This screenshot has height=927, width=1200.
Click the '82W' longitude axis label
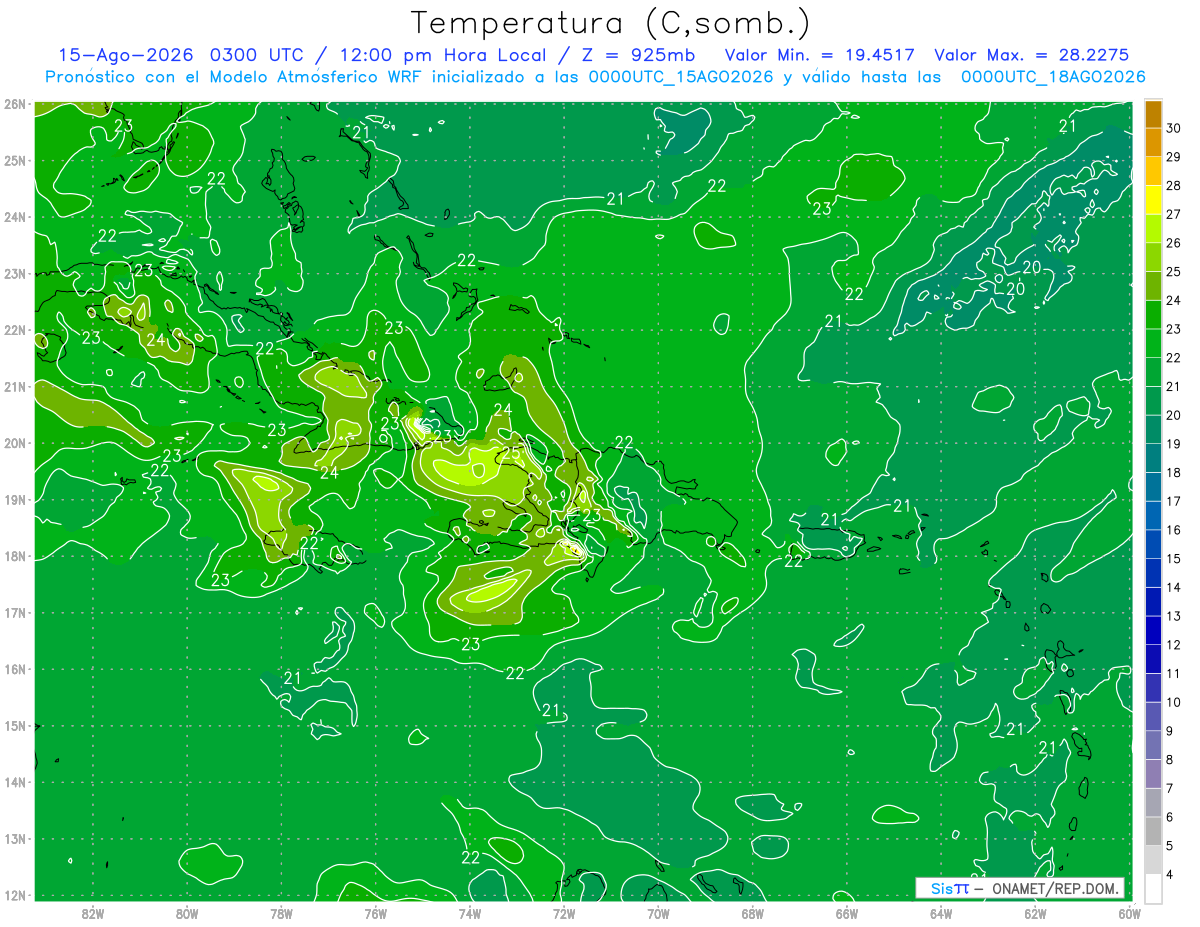(x=93, y=914)
